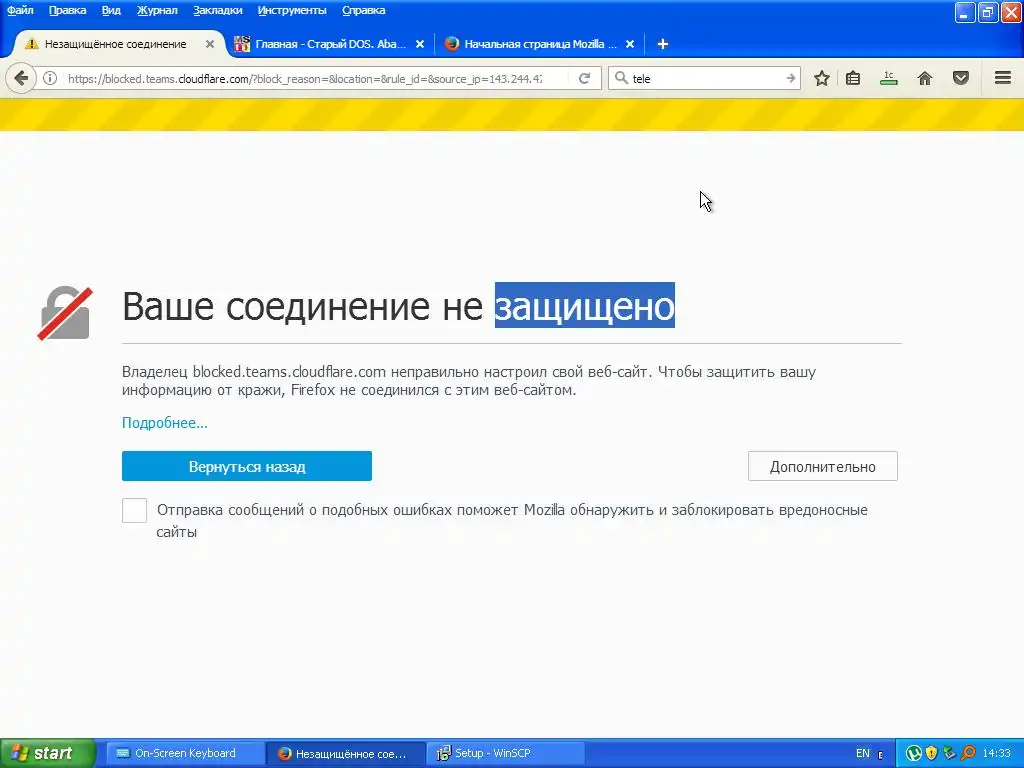Minimize the Firefox window

click(x=965, y=12)
